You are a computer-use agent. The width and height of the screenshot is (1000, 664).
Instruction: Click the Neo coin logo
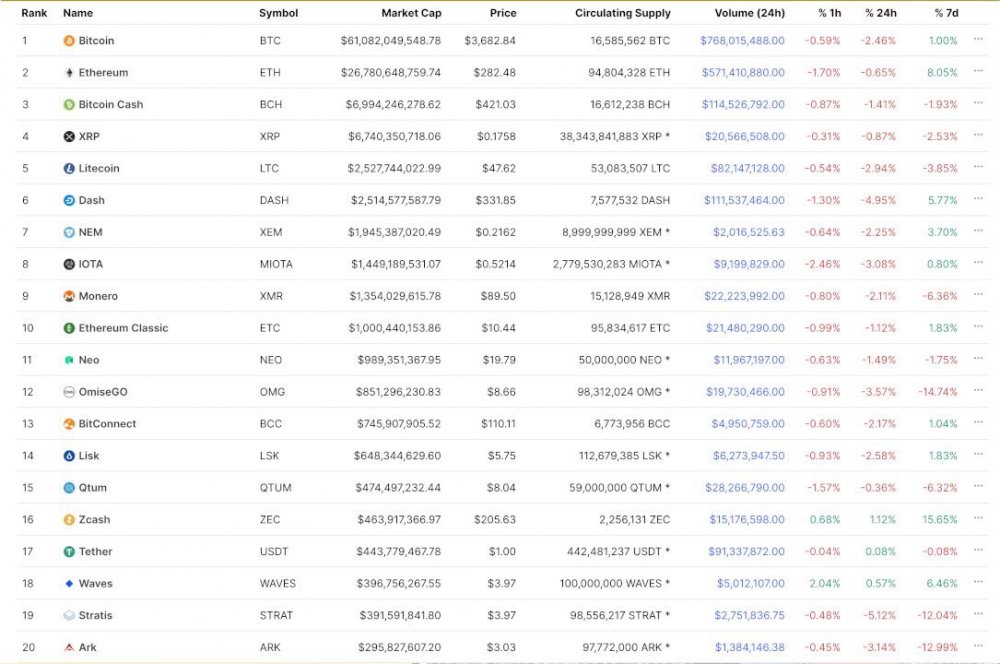(69, 360)
